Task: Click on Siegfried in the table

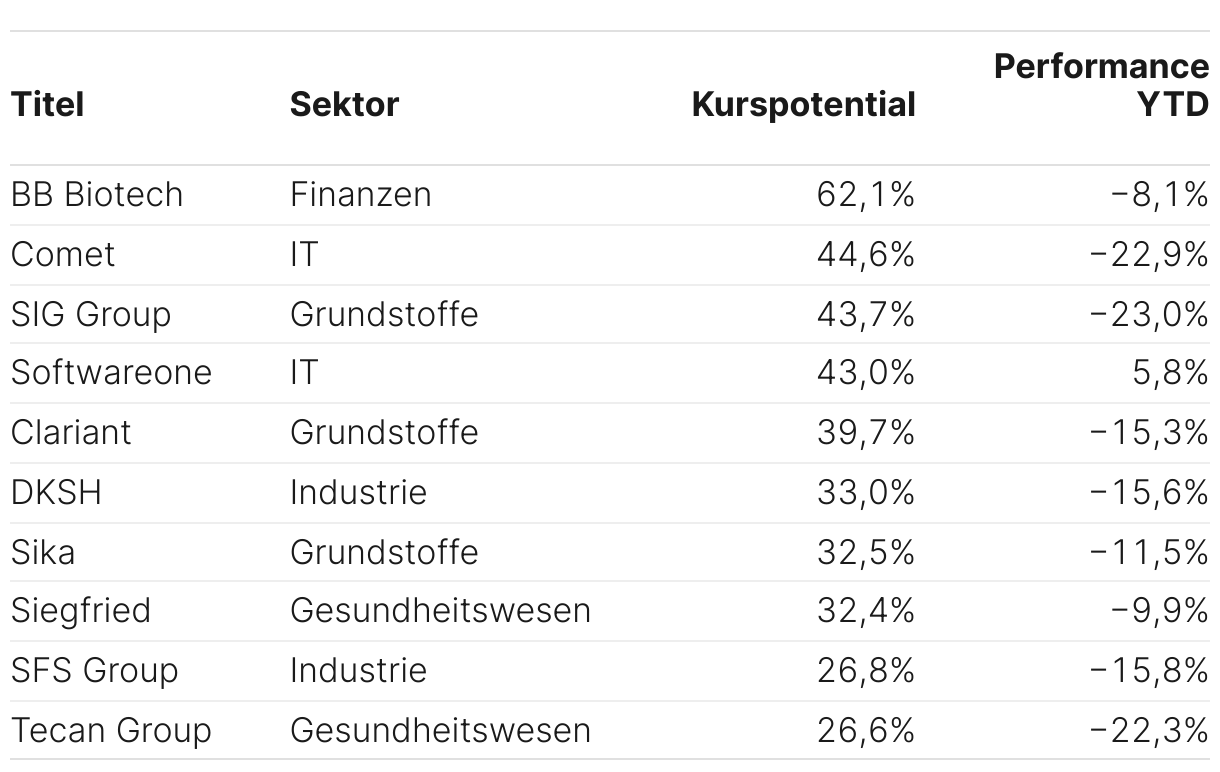Action: [x=81, y=611]
